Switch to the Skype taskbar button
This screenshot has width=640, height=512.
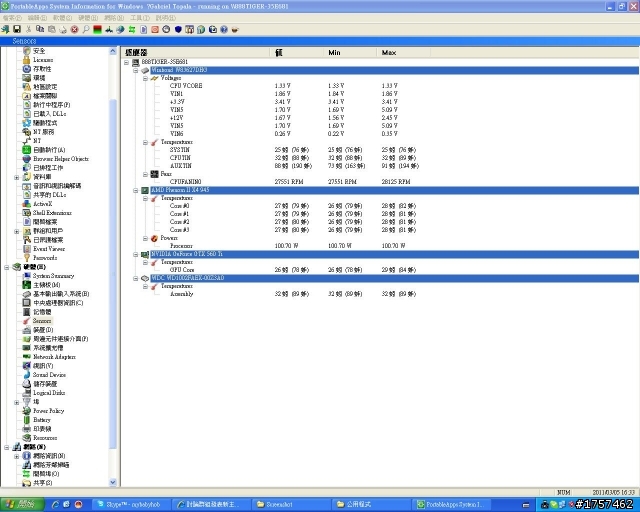[x=131, y=505]
